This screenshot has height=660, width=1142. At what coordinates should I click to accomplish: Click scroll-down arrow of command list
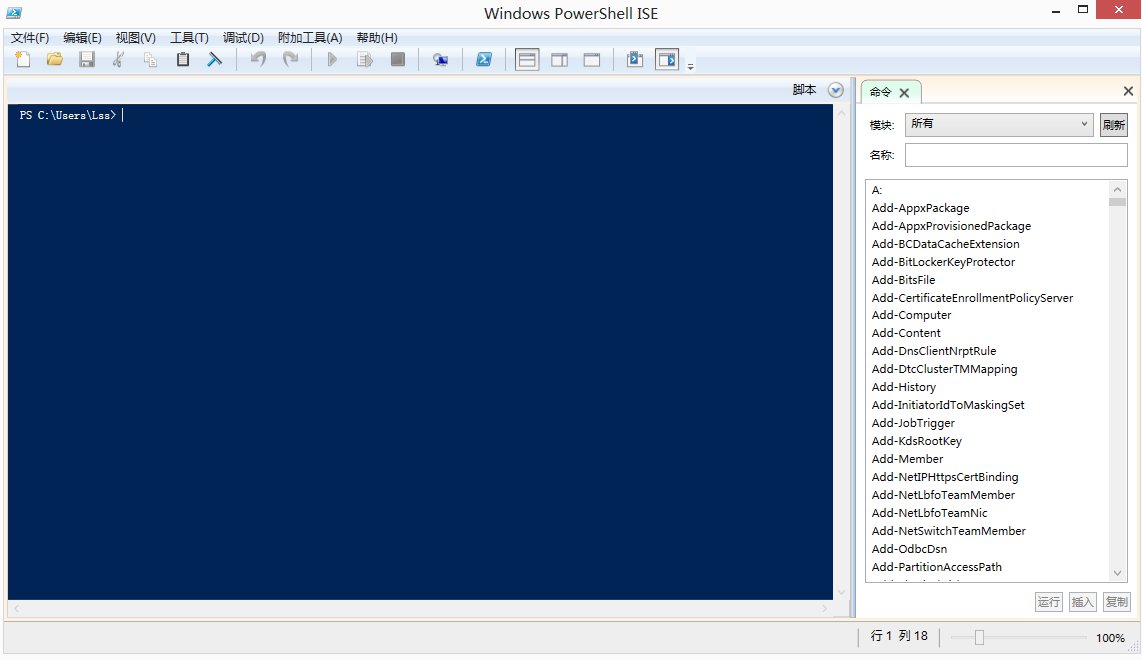coord(1117,573)
